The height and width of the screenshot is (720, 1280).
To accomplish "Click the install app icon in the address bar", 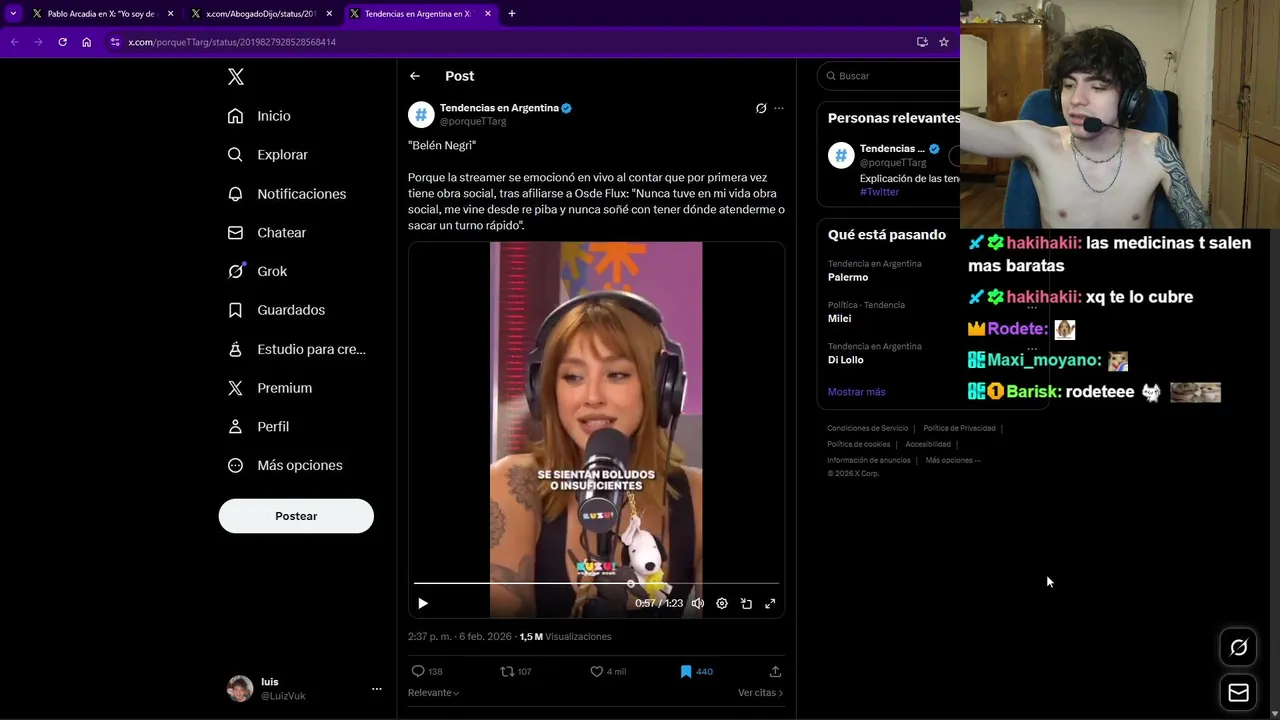I will (x=922, y=42).
